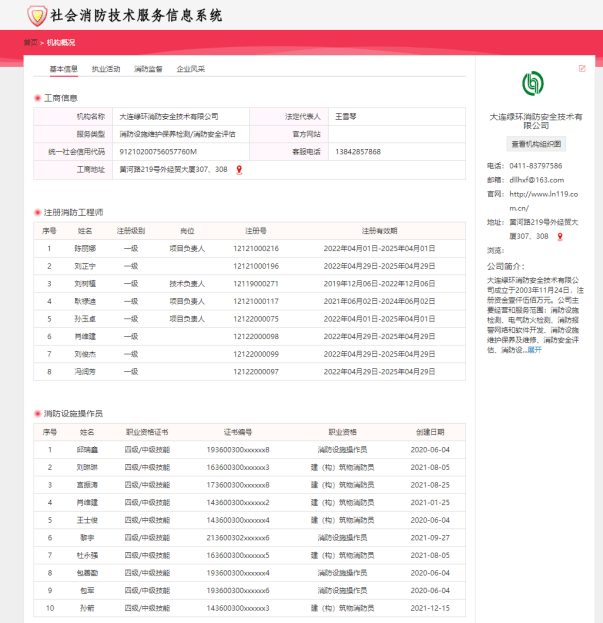The height and width of the screenshot is (623, 603).
Task: Click creation date 2021-12-15
Action: tap(430, 608)
